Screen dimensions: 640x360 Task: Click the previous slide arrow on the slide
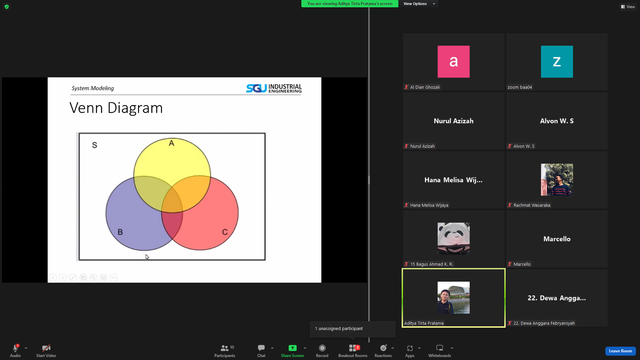[53, 278]
